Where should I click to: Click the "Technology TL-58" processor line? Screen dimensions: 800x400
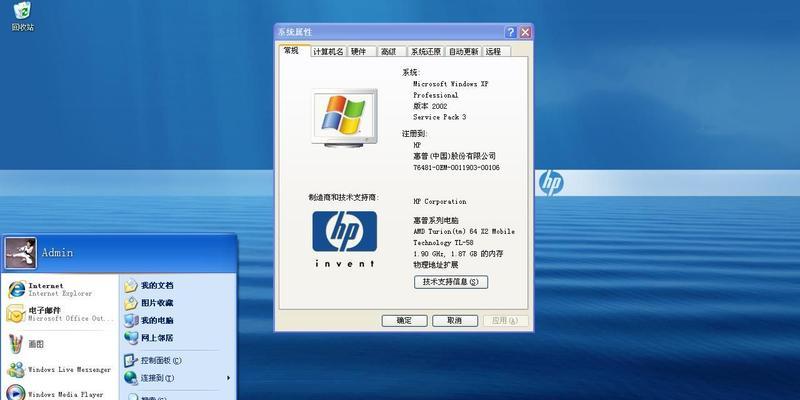point(443,243)
